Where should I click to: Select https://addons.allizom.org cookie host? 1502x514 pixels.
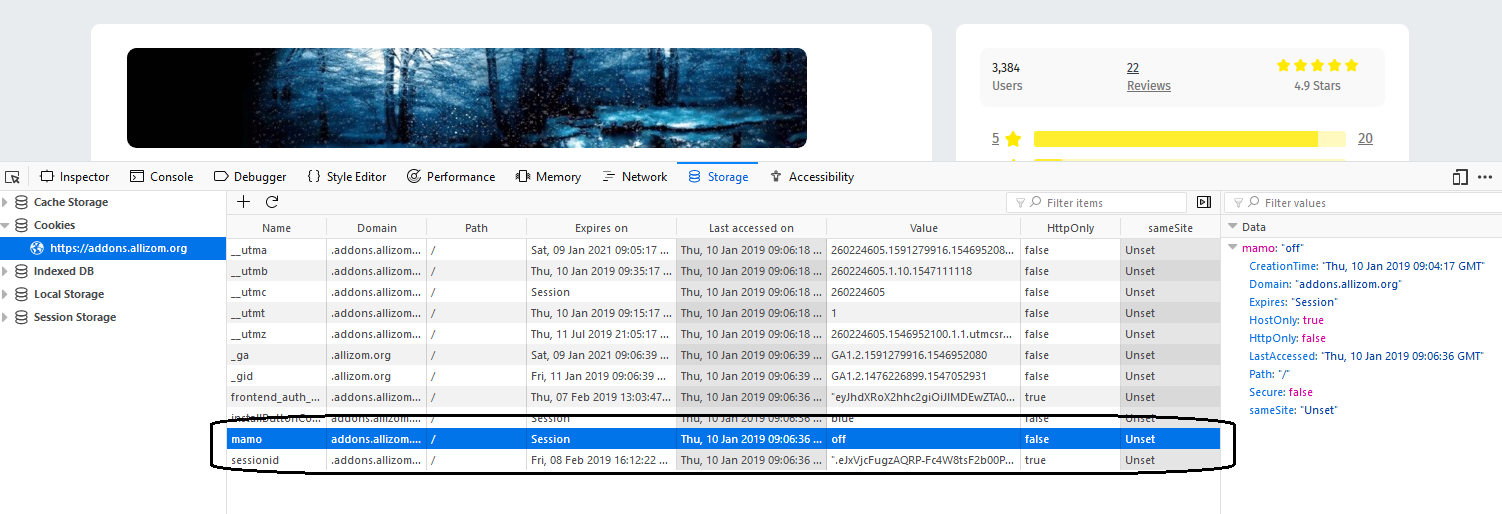119,248
